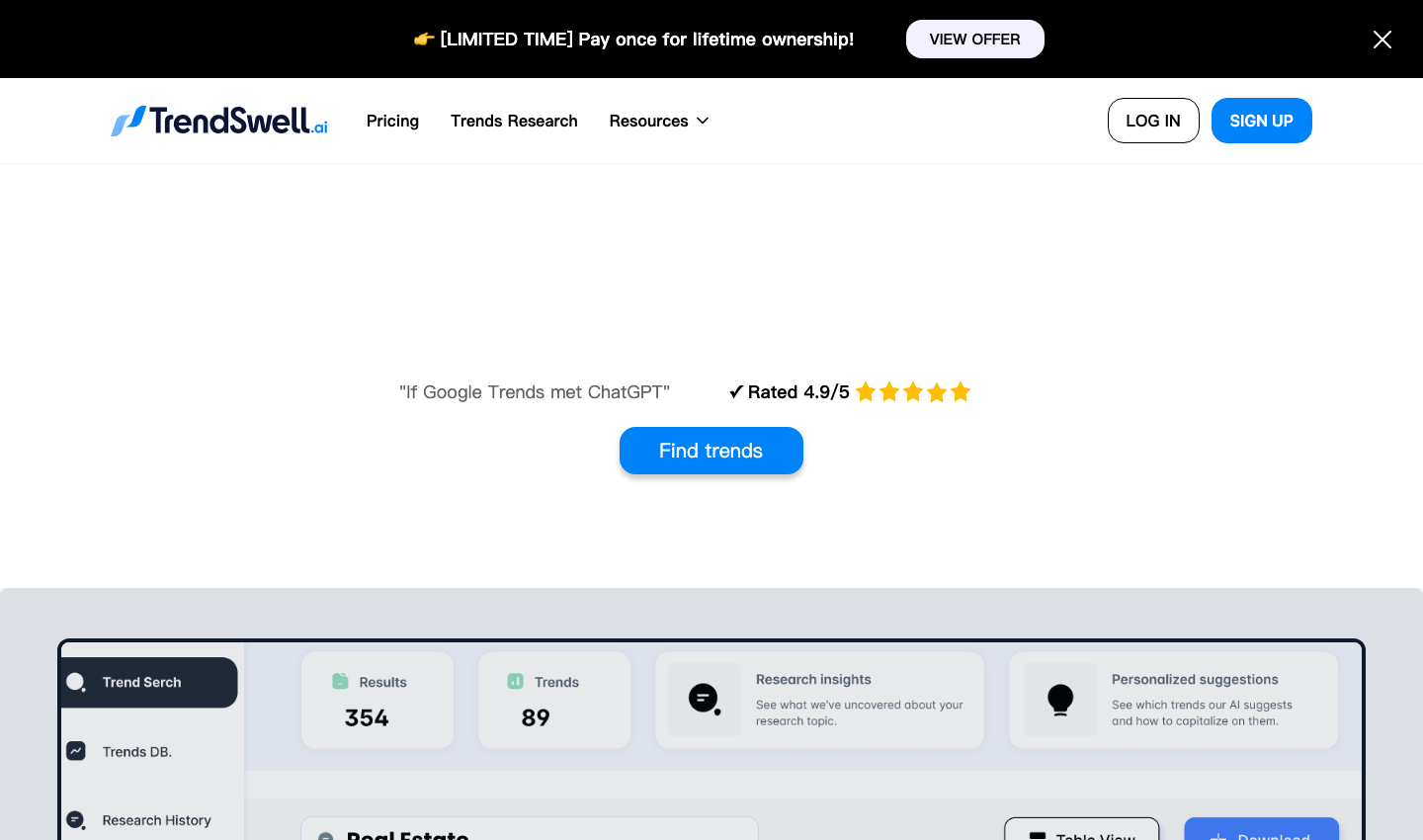
Task: Click the Table View button
Action: pos(1082,830)
